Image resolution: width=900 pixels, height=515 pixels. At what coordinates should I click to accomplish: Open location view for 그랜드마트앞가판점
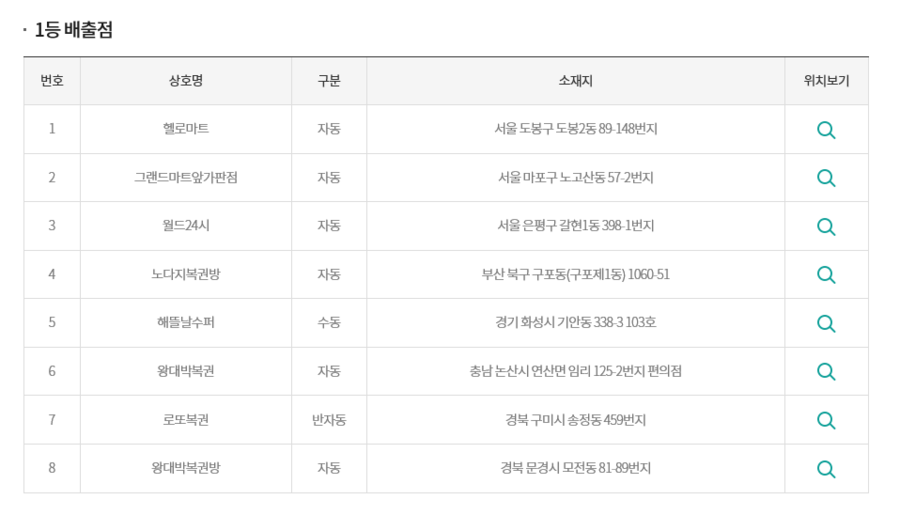point(826,178)
